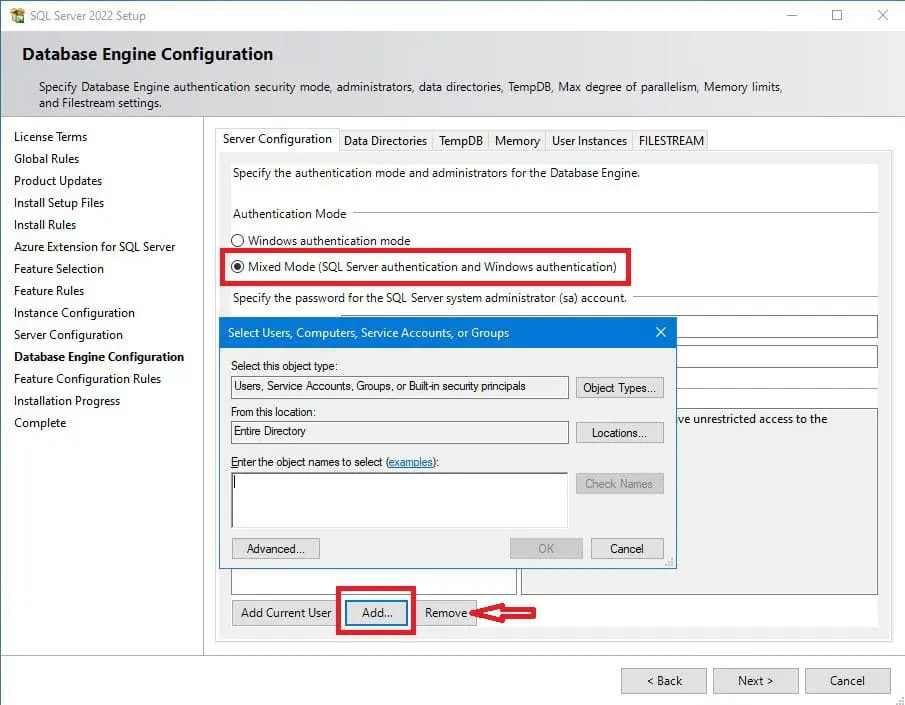Screen dimensions: 905x705
Task: Open the TempDB tab
Action: [x=460, y=140]
